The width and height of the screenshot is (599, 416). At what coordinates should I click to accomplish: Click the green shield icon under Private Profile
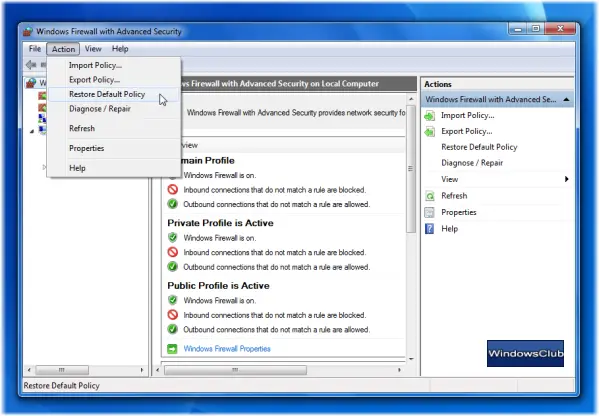[x=173, y=238]
